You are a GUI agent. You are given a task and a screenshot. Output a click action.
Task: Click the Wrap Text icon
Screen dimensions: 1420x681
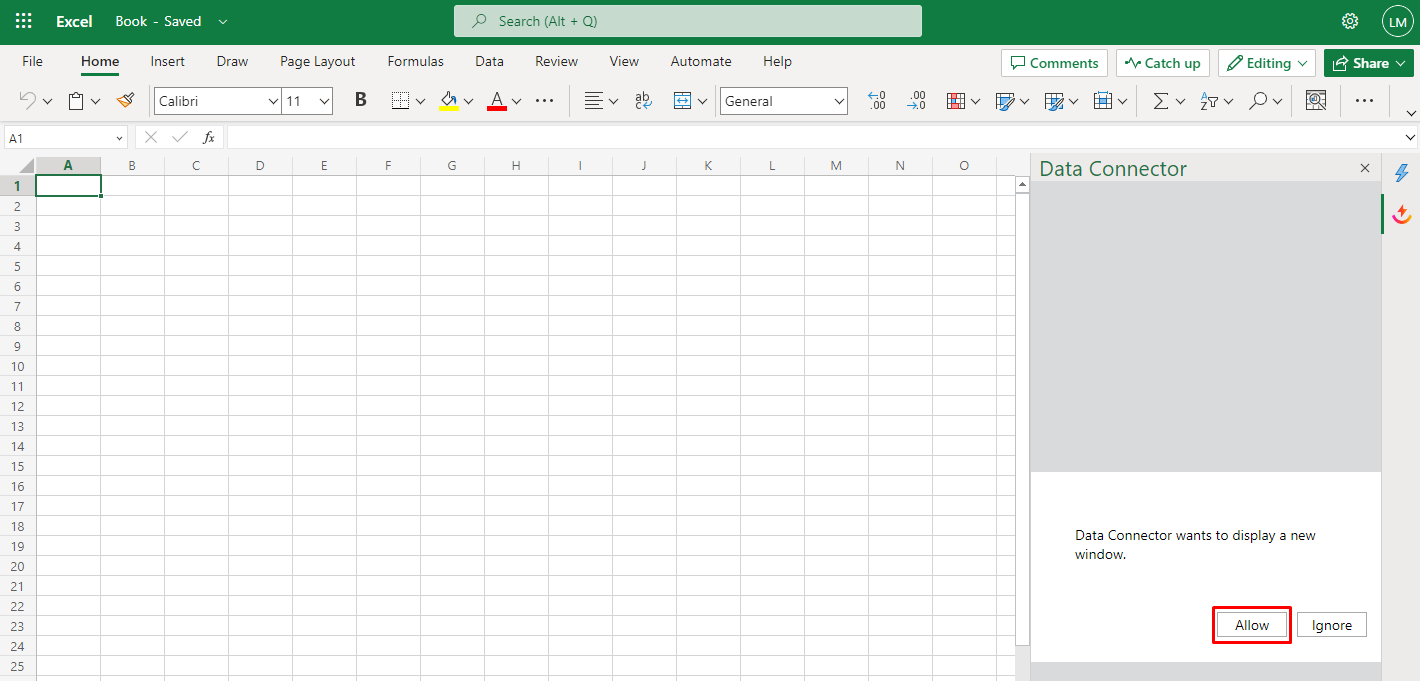pyautogui.click(x=643, y=101)
